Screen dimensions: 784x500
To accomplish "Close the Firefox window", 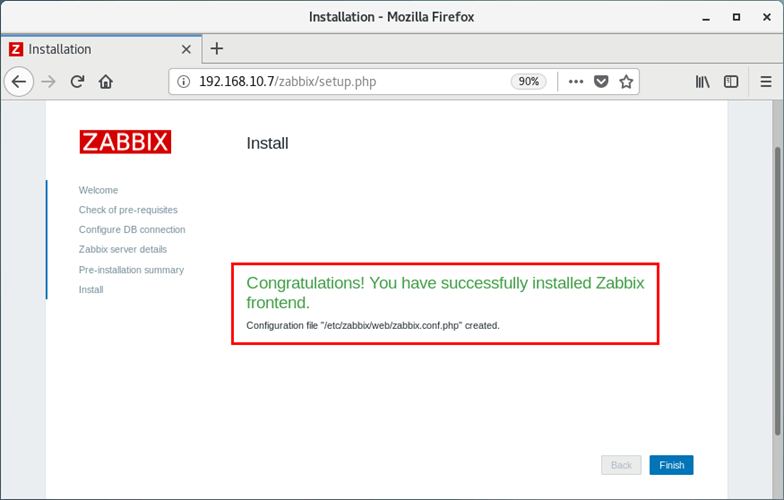I will pos(766,18).
